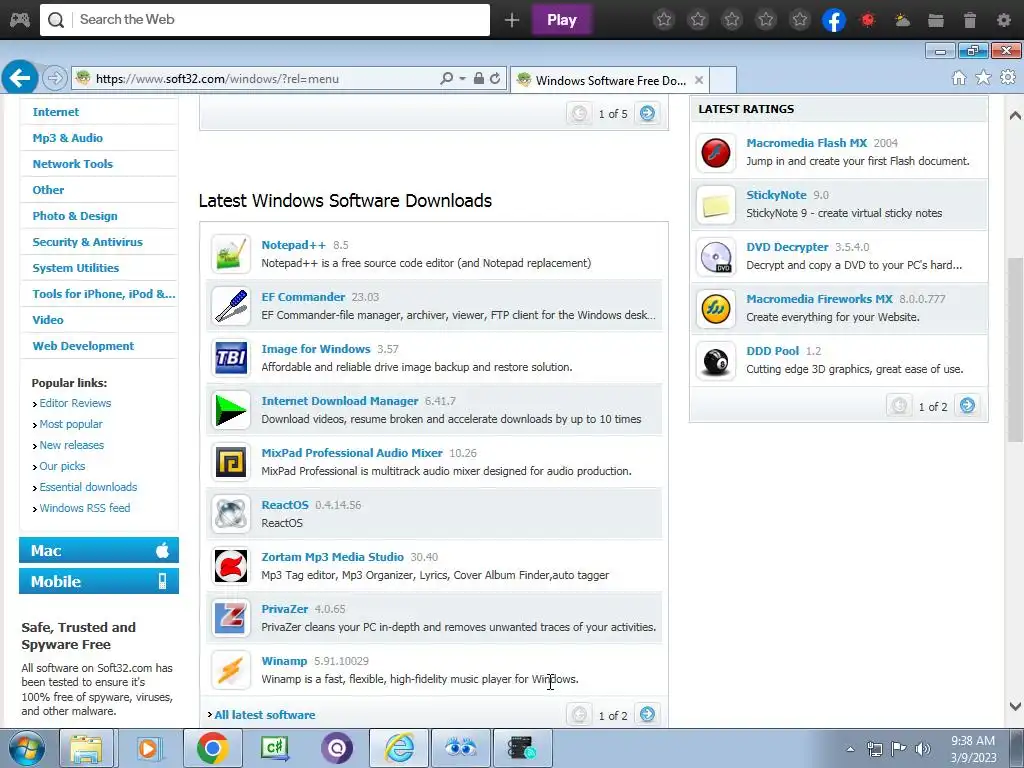Open a new blank browser tab
Viewport: 1024px width, 768px height.
723,80
